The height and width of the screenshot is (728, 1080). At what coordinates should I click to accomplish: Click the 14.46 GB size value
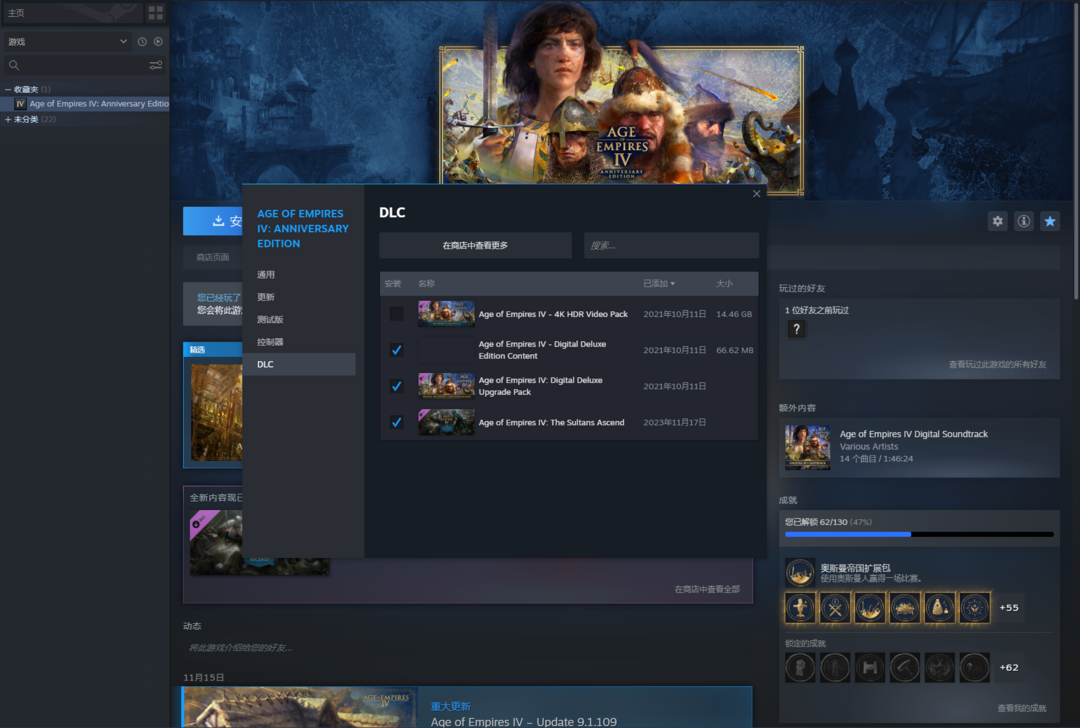pos(734,314)
